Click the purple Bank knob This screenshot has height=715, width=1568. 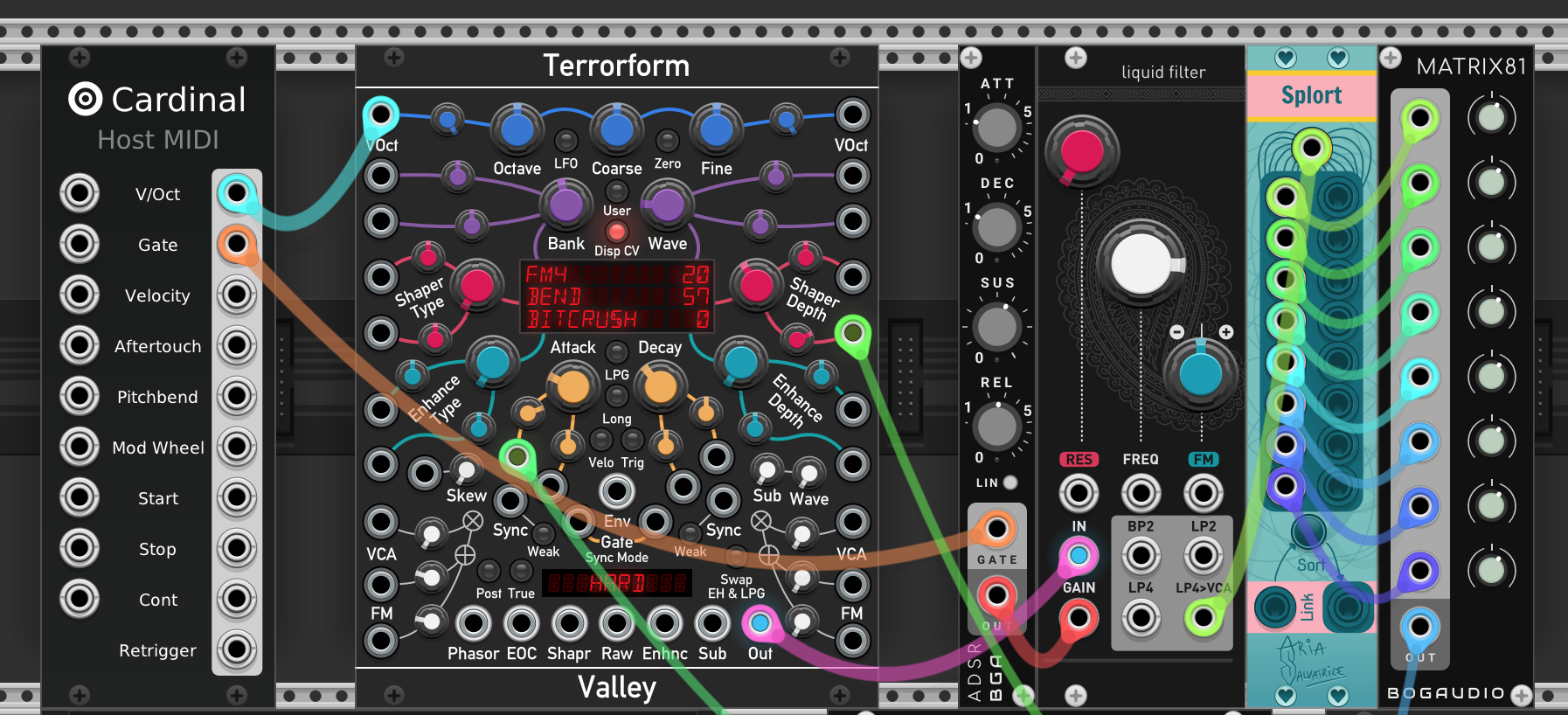pos(566,205)
